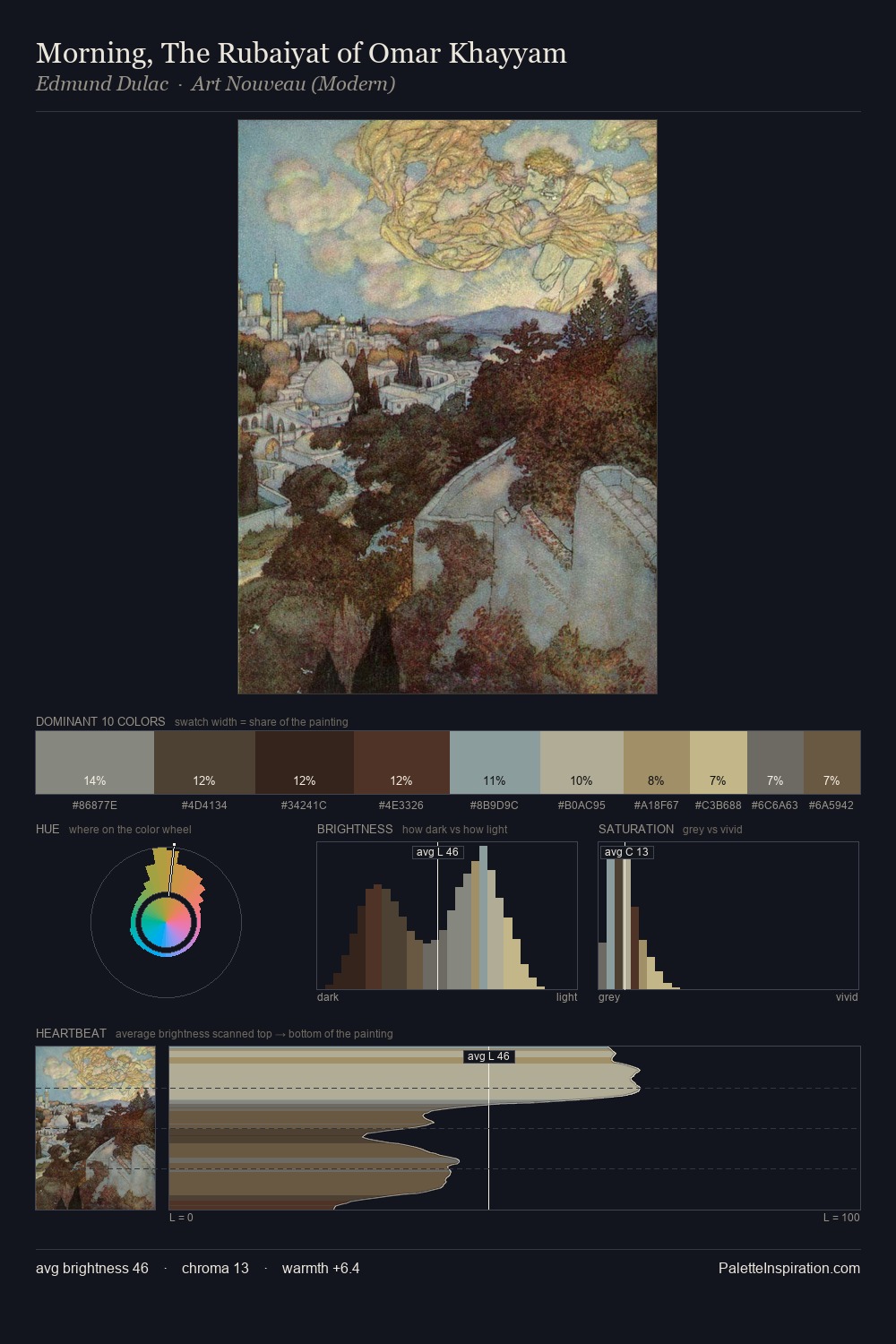Click the title 'Morning, The Rubaiyat of Omar Khayyam'

[x=301, y=54]
